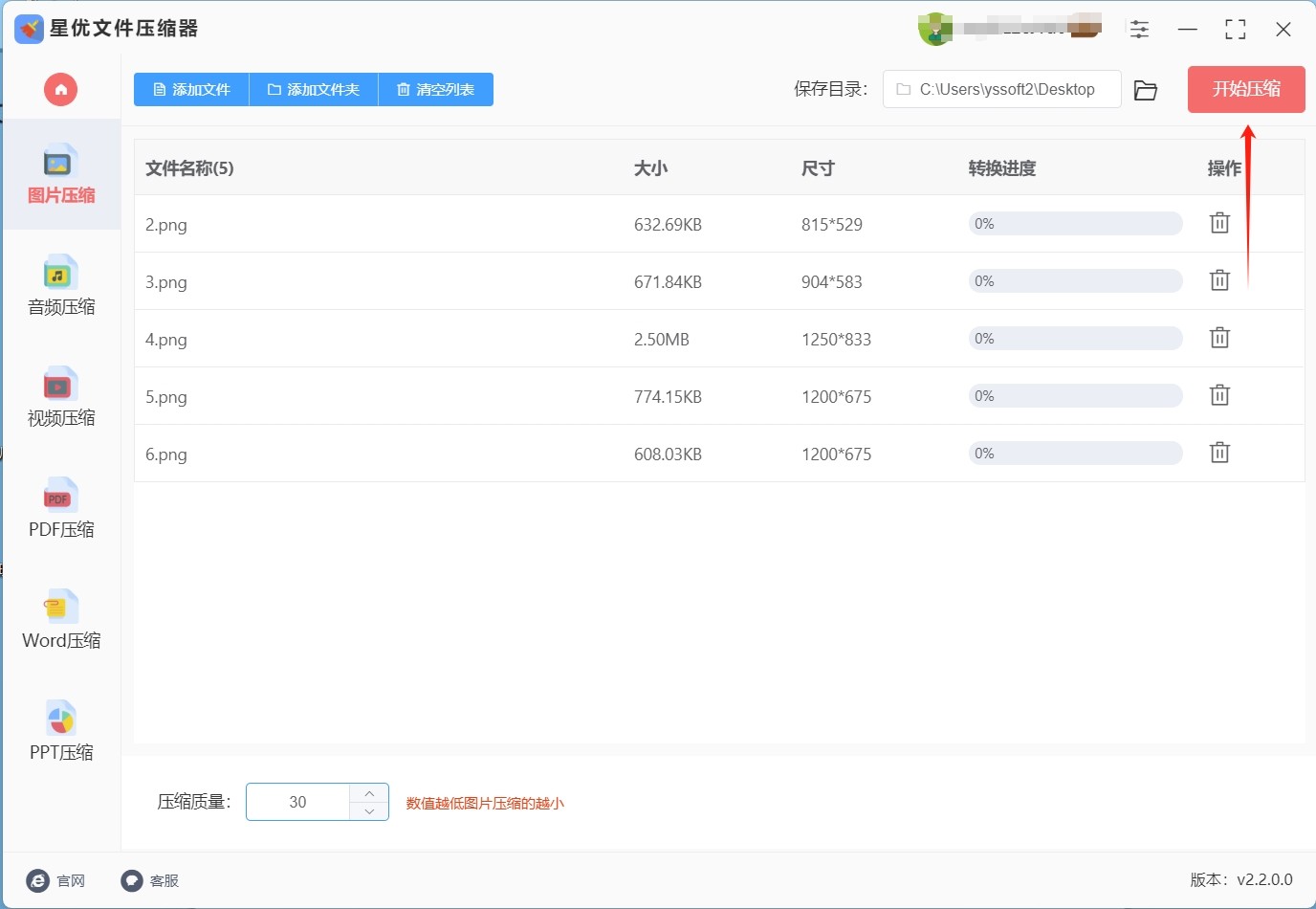Delete 2.png using its trash icon
This screenshot has width=1316, height=909.
[x=1219, y=224]
